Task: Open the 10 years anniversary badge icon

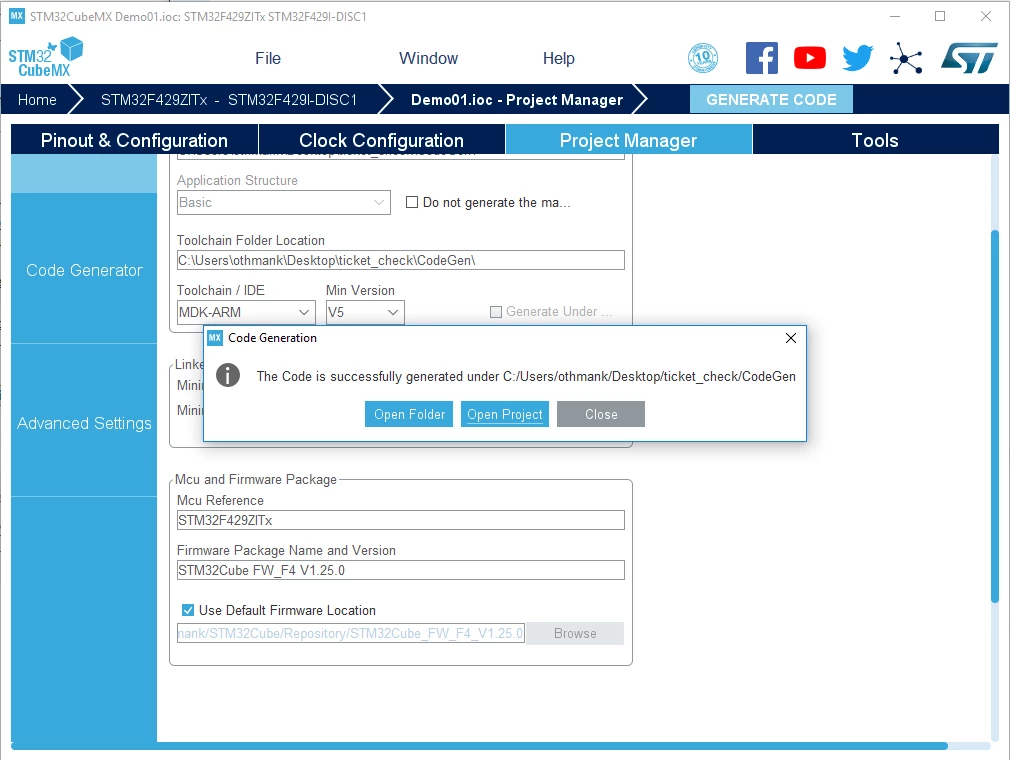Action: pyautogui.click(x=703, y=58)
